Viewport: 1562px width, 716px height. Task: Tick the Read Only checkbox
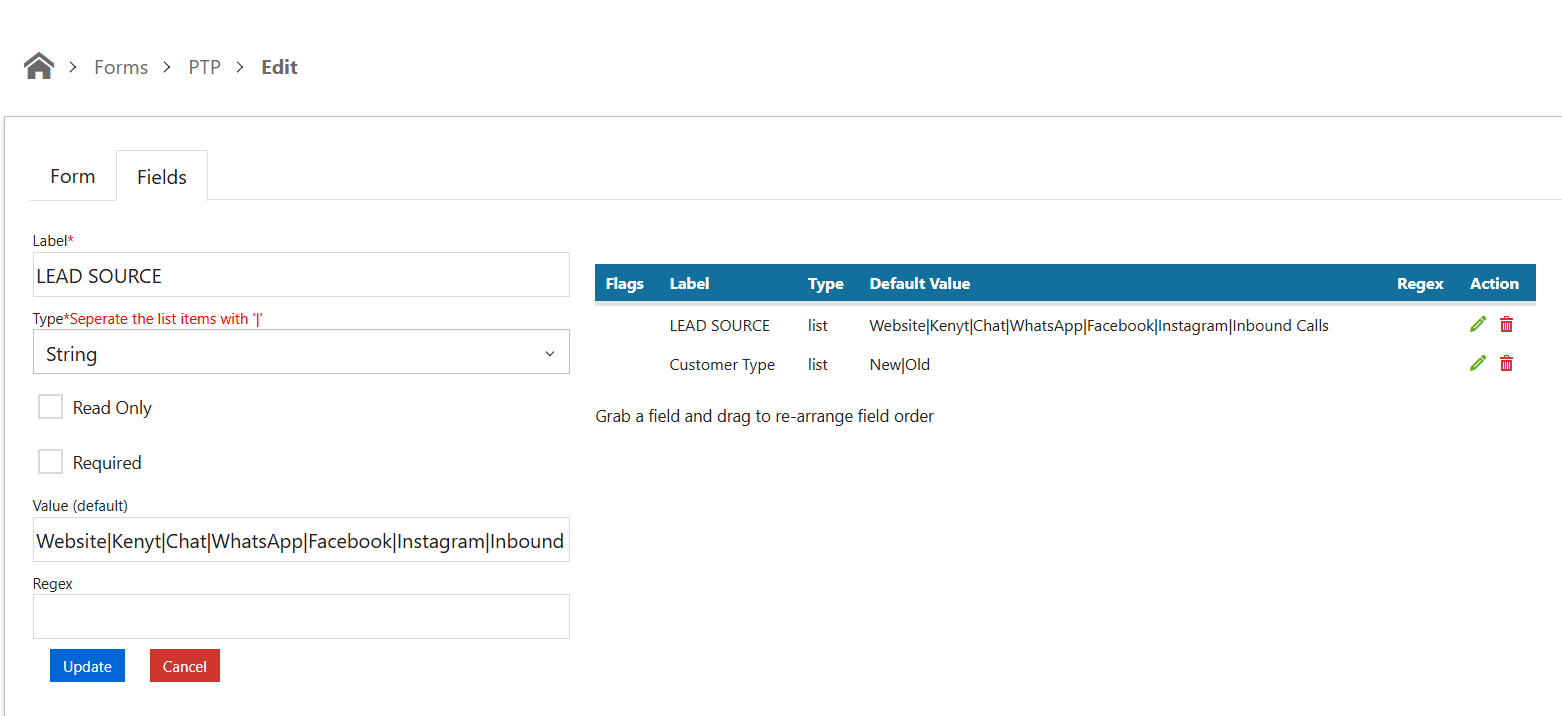pyautogui.click(x=50, y=407)
